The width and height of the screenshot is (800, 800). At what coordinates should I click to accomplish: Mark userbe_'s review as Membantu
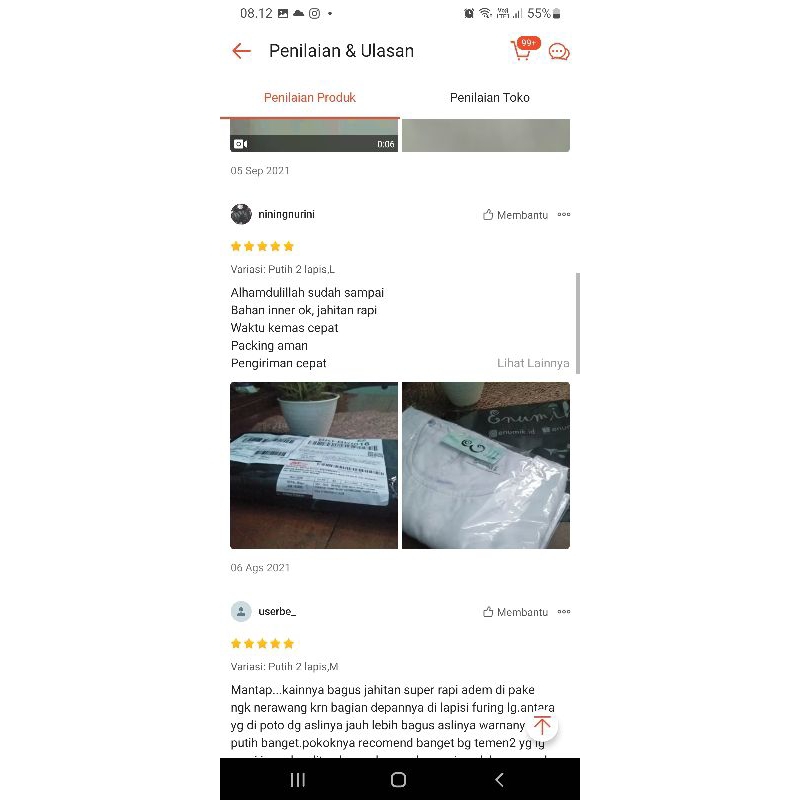coord(515,612)
